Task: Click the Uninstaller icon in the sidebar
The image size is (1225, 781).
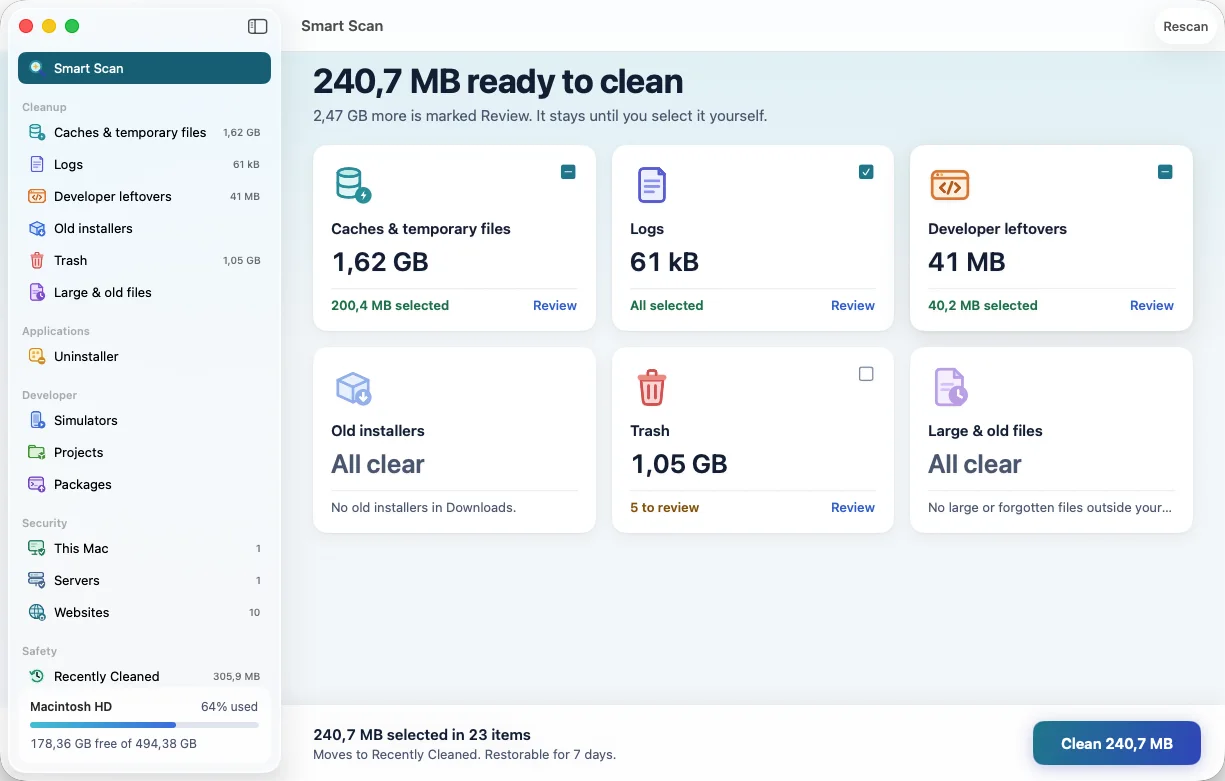Action: tap(36, 356)
